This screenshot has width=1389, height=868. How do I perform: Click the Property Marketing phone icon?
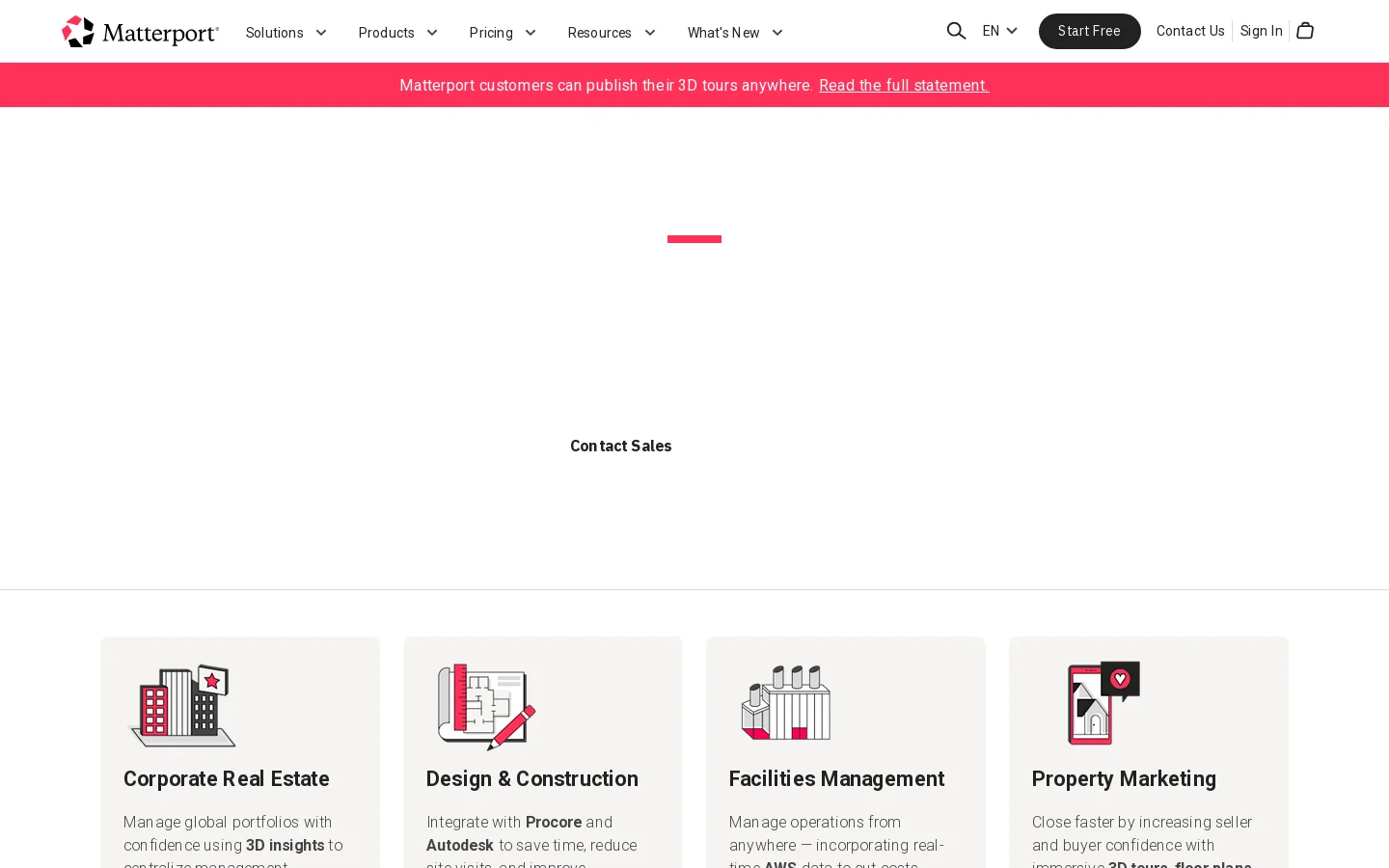click(1103, 703)
